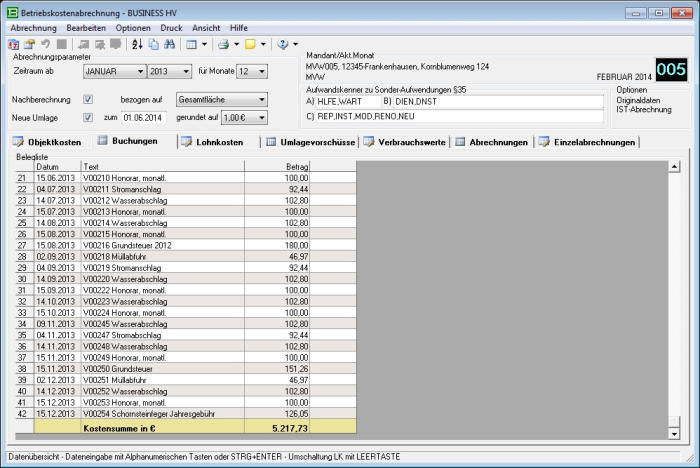
Task: Select row 'V00254 Schornsteinfeger Jahresgebühr'
Action: pos(186,414)
